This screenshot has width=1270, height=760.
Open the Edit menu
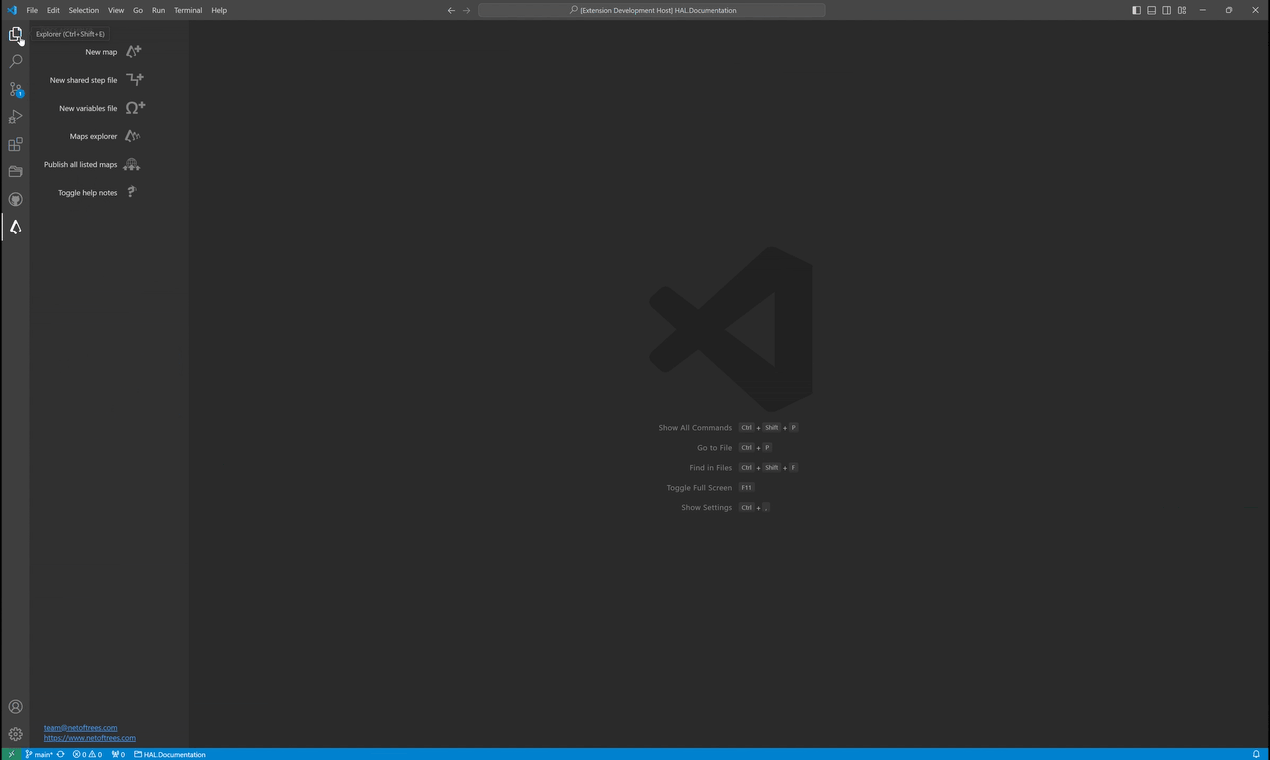coord(53,10)
